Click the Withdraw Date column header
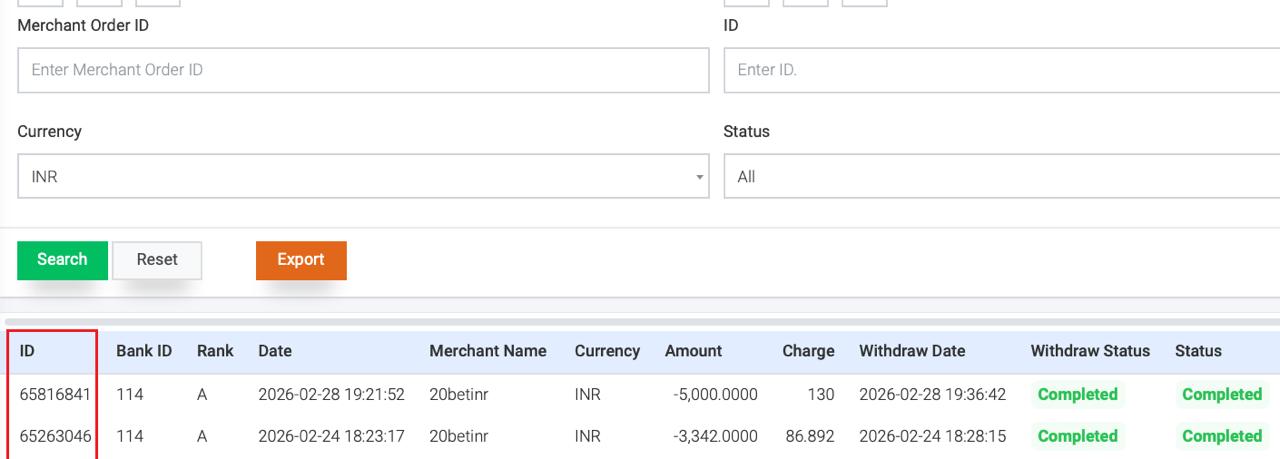Screen dimensions: 1280x459 point(912,351)
